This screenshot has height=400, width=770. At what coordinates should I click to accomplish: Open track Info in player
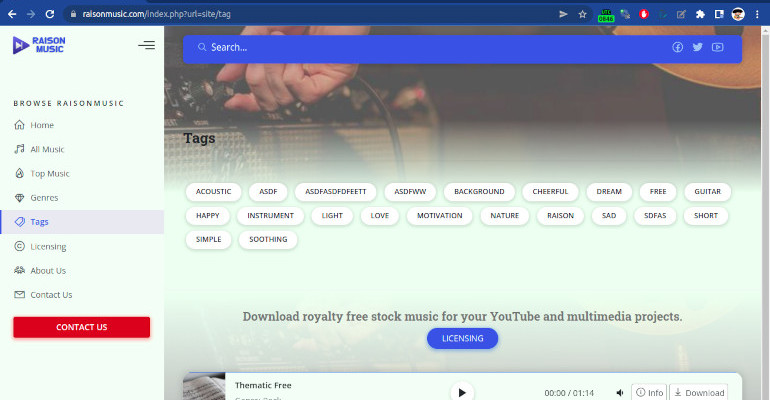pos(649,392)
